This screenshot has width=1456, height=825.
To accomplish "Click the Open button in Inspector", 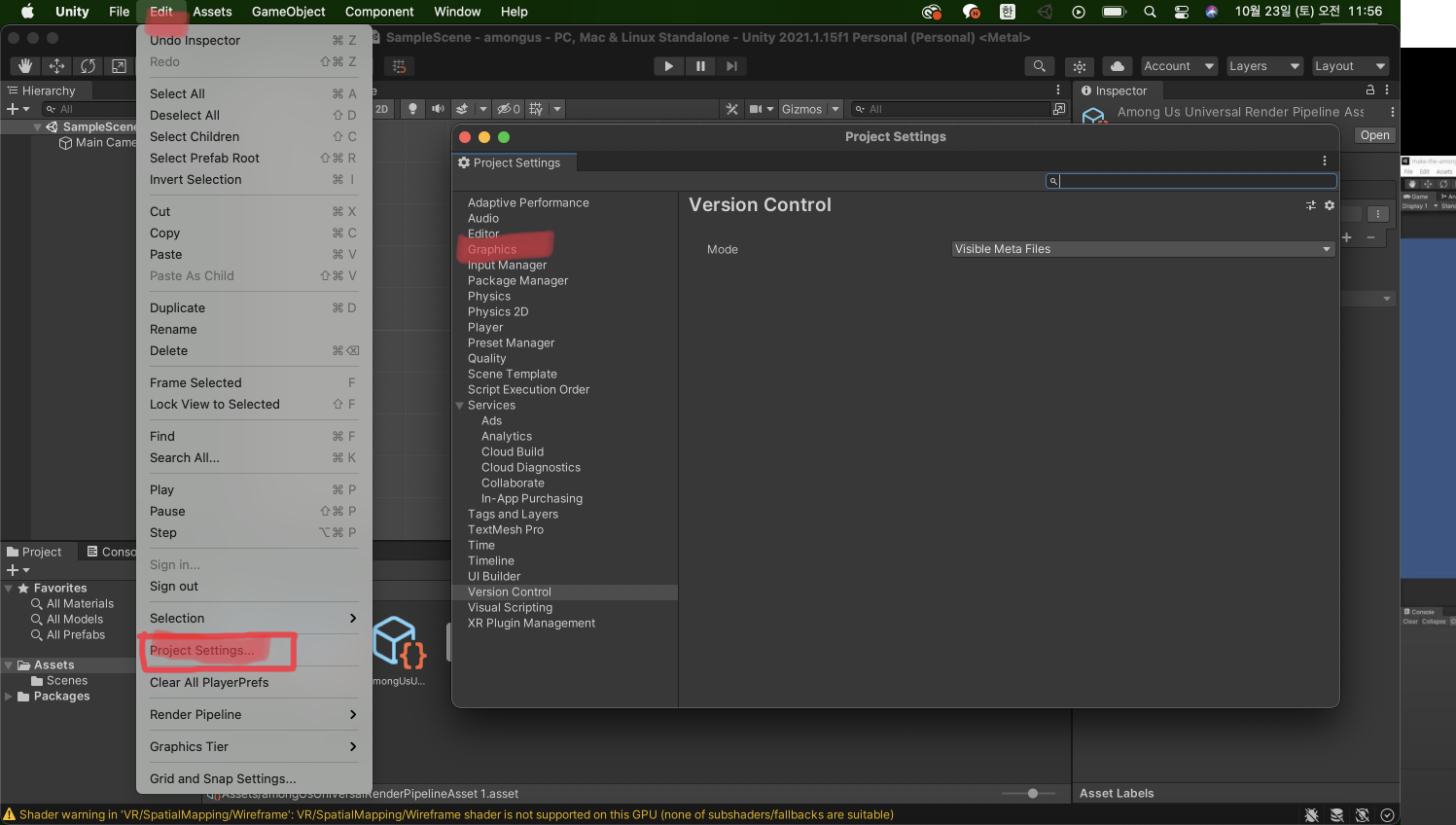I will 1375,135.
